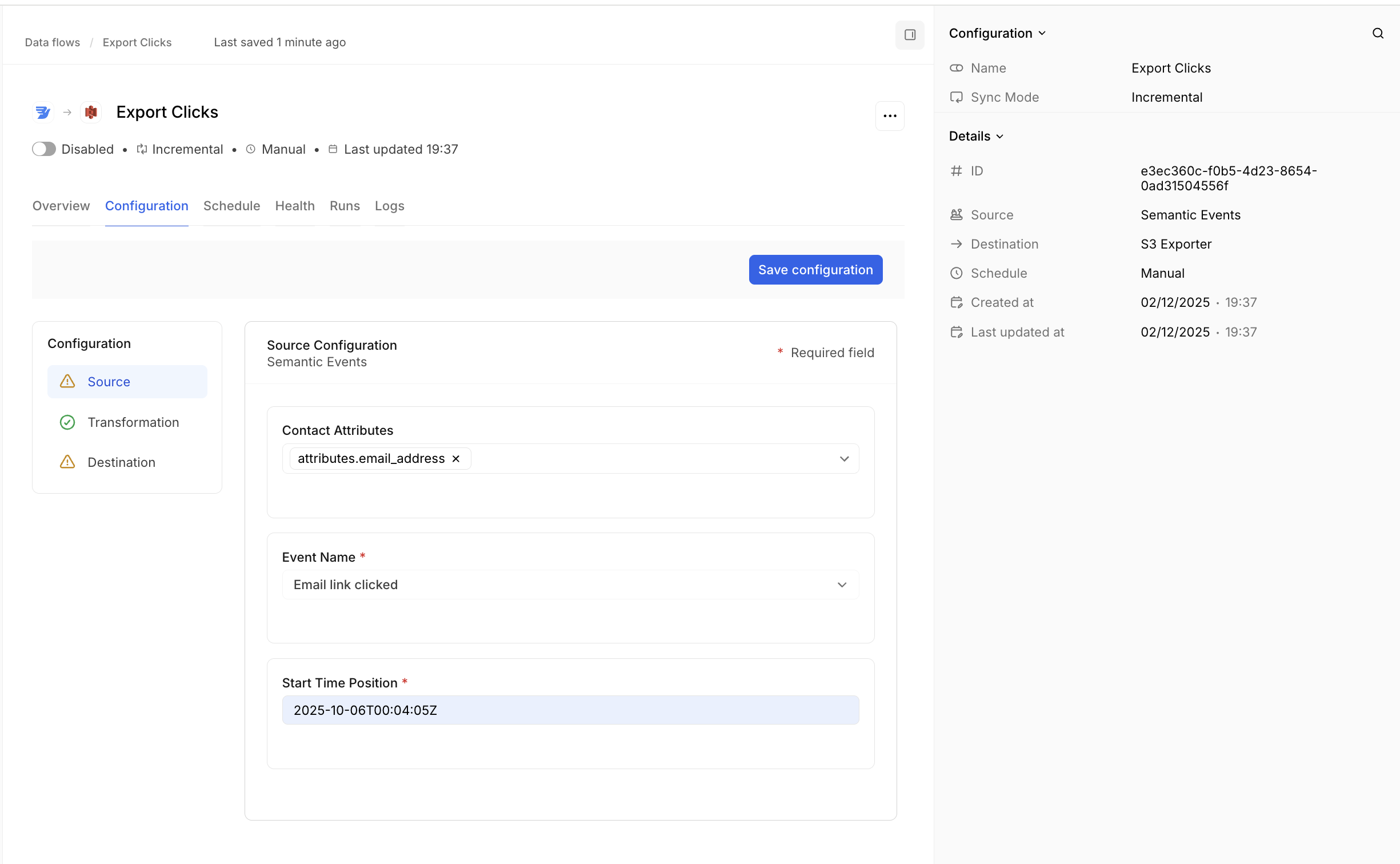Enable the Disabled flow toggle
This screenshot has height=864, width=1400.
click(44, 149)
